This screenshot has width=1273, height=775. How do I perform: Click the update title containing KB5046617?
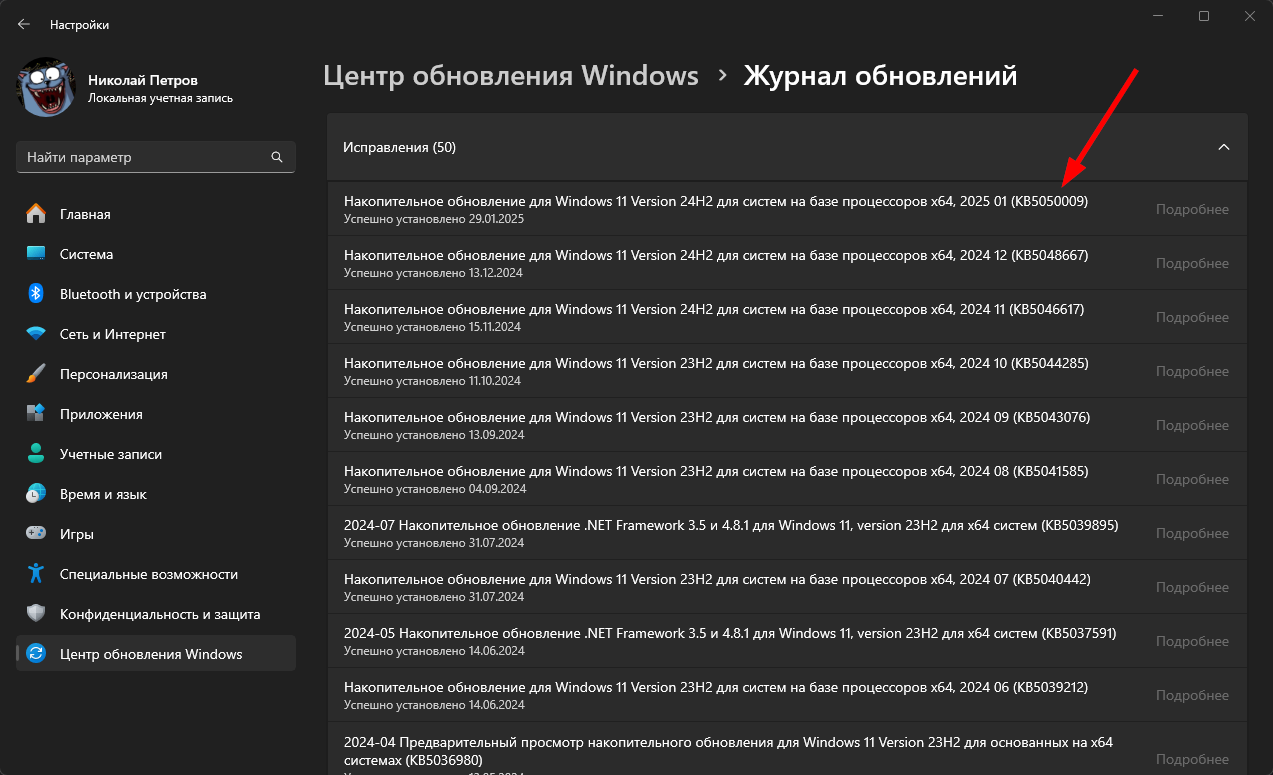pyautogui.click(x=714, y=309)
